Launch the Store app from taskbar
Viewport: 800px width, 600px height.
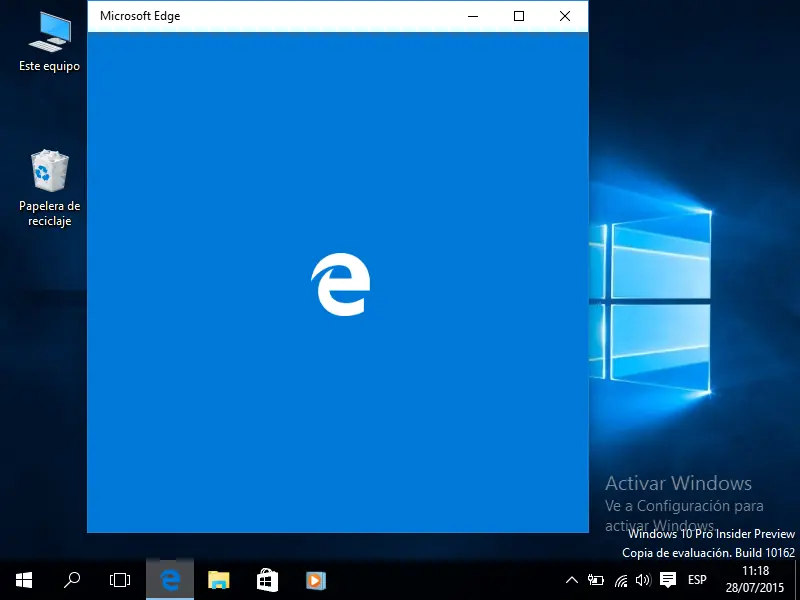(267, 580)
